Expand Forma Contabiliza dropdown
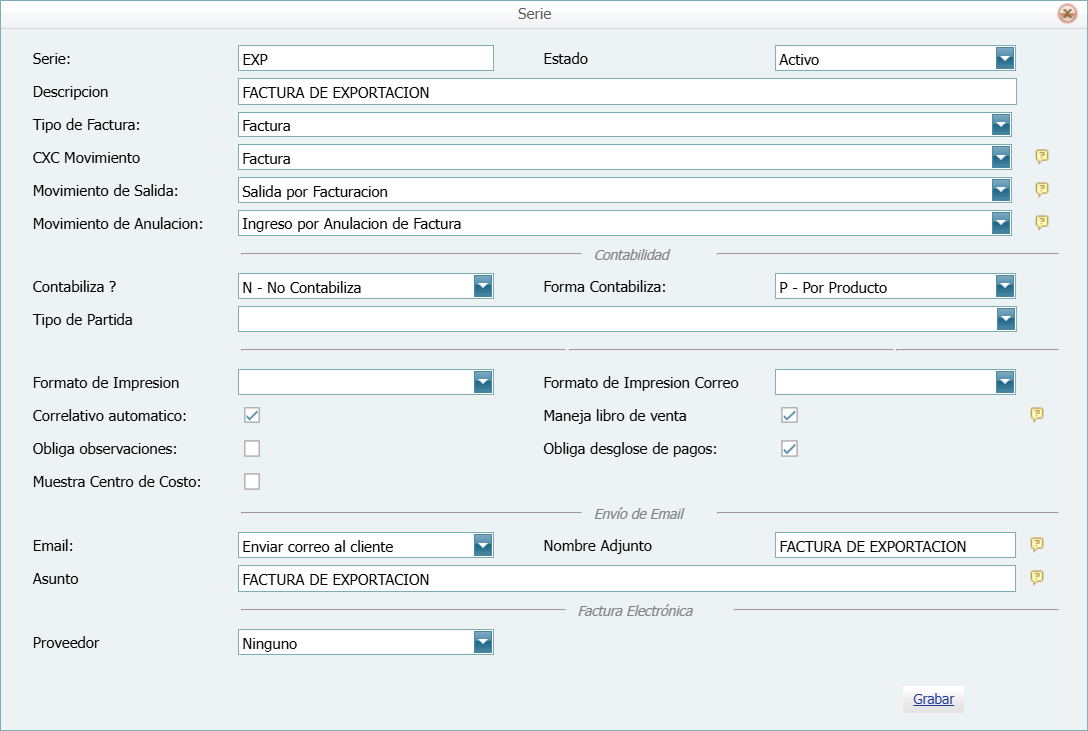The image size is (1088, 731). point(1005,287)
